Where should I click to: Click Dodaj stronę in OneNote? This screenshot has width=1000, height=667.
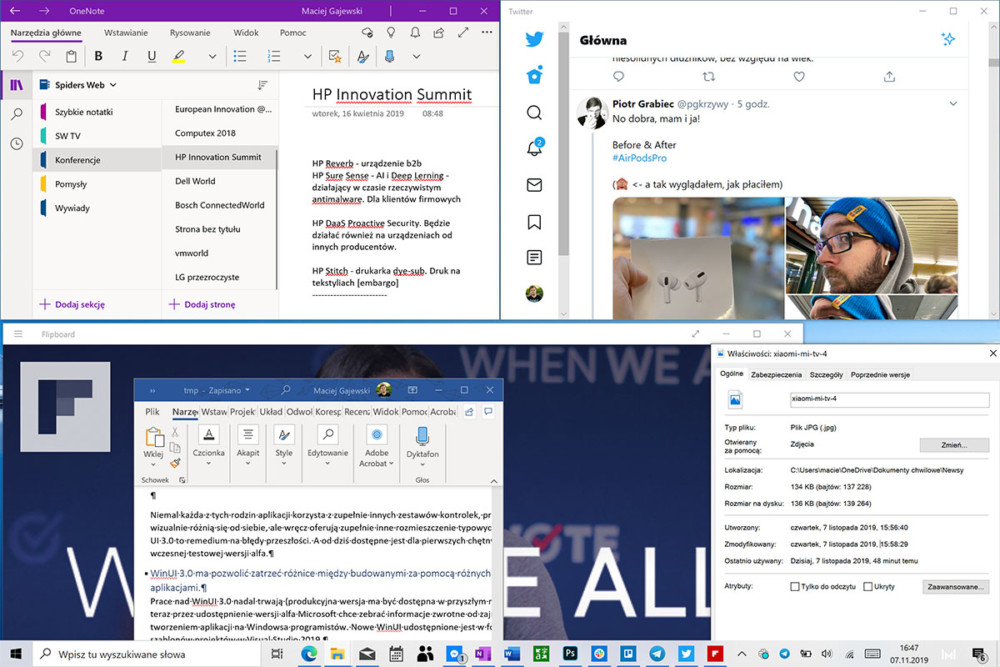tap(202, 304)
